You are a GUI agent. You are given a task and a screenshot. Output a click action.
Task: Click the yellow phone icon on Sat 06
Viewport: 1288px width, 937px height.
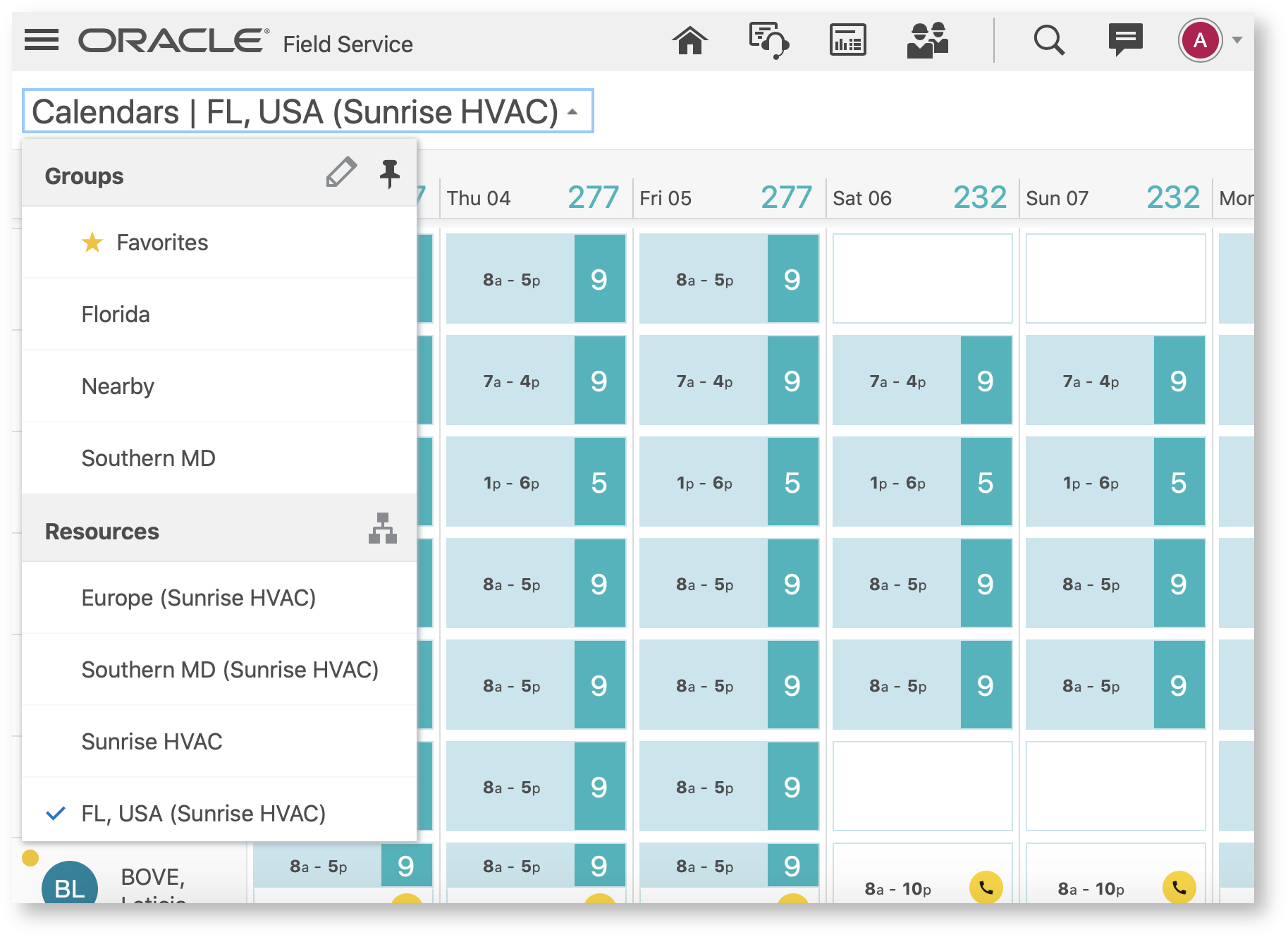[986, 888]
